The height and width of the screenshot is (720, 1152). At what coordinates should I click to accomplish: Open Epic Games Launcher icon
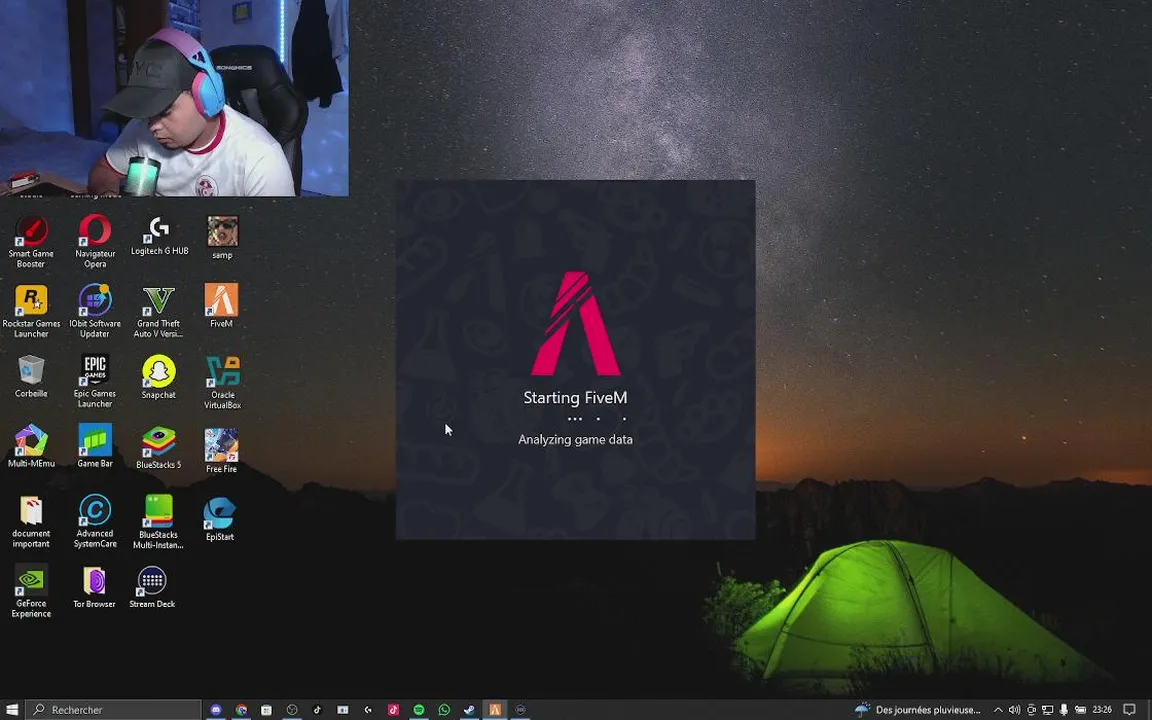(95, 381)
